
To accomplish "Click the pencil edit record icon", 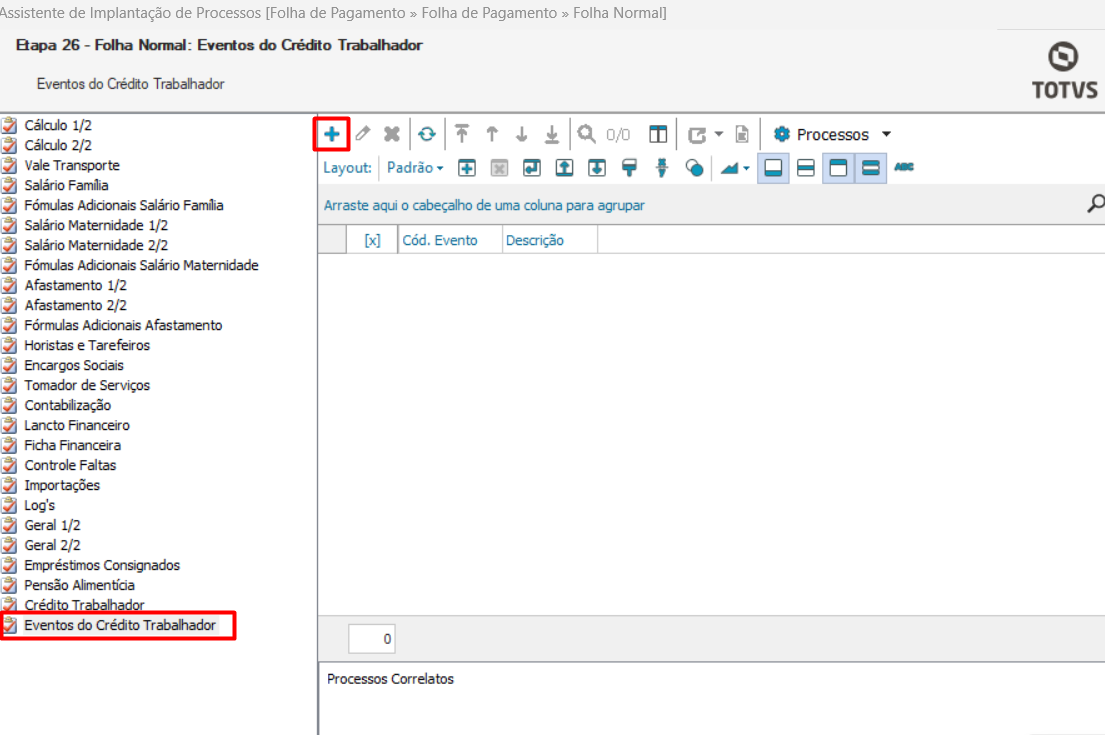I will pyautogui.click(x=363, y=134).
